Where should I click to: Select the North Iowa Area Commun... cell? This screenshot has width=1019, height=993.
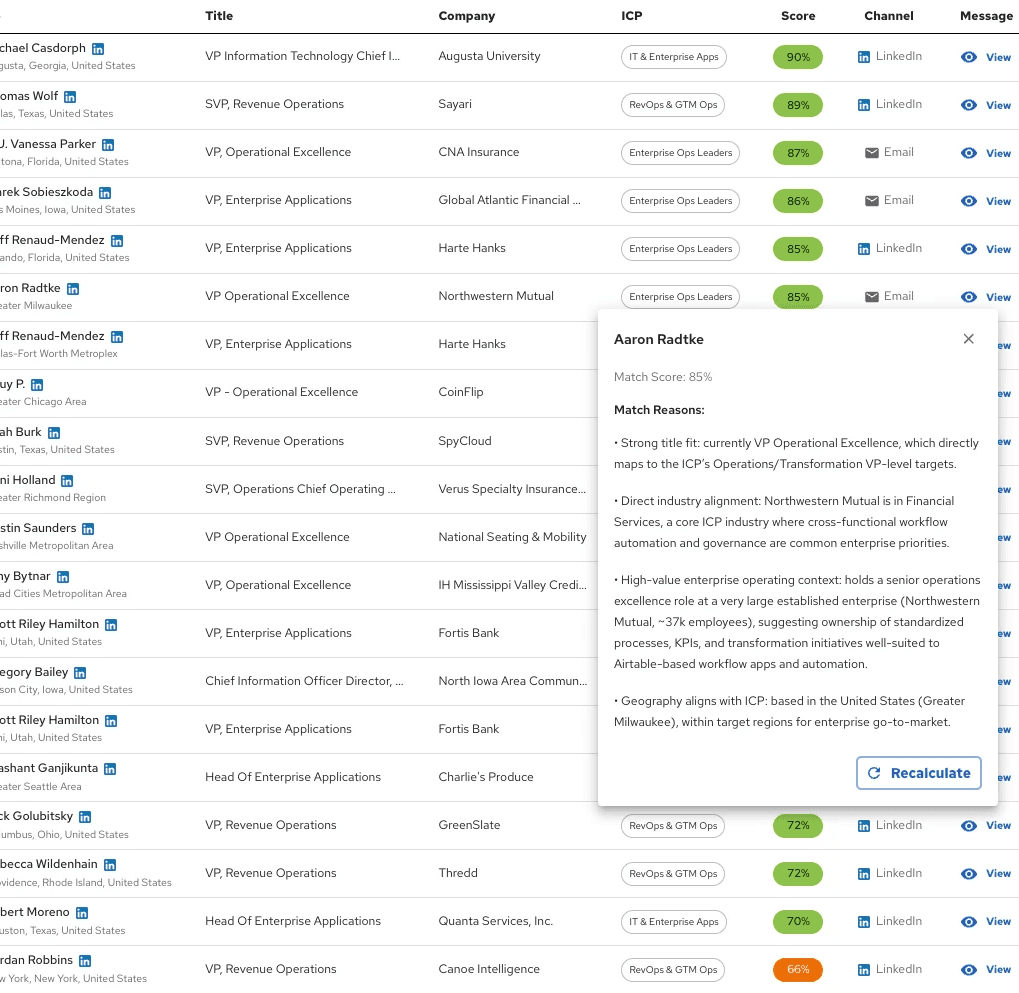(x=512, y=681)
